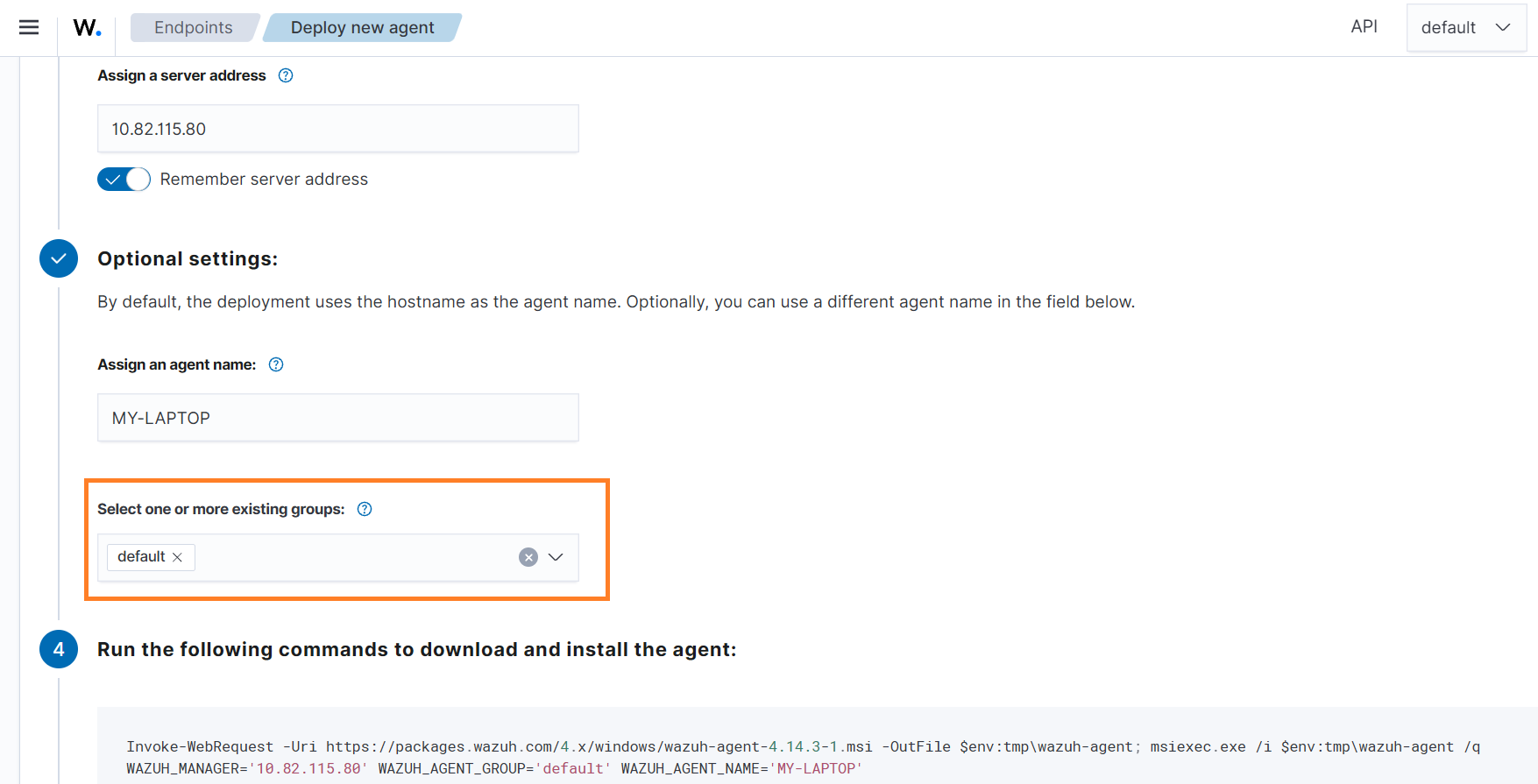Click the Optional settings heading

[x=188, y=259]
